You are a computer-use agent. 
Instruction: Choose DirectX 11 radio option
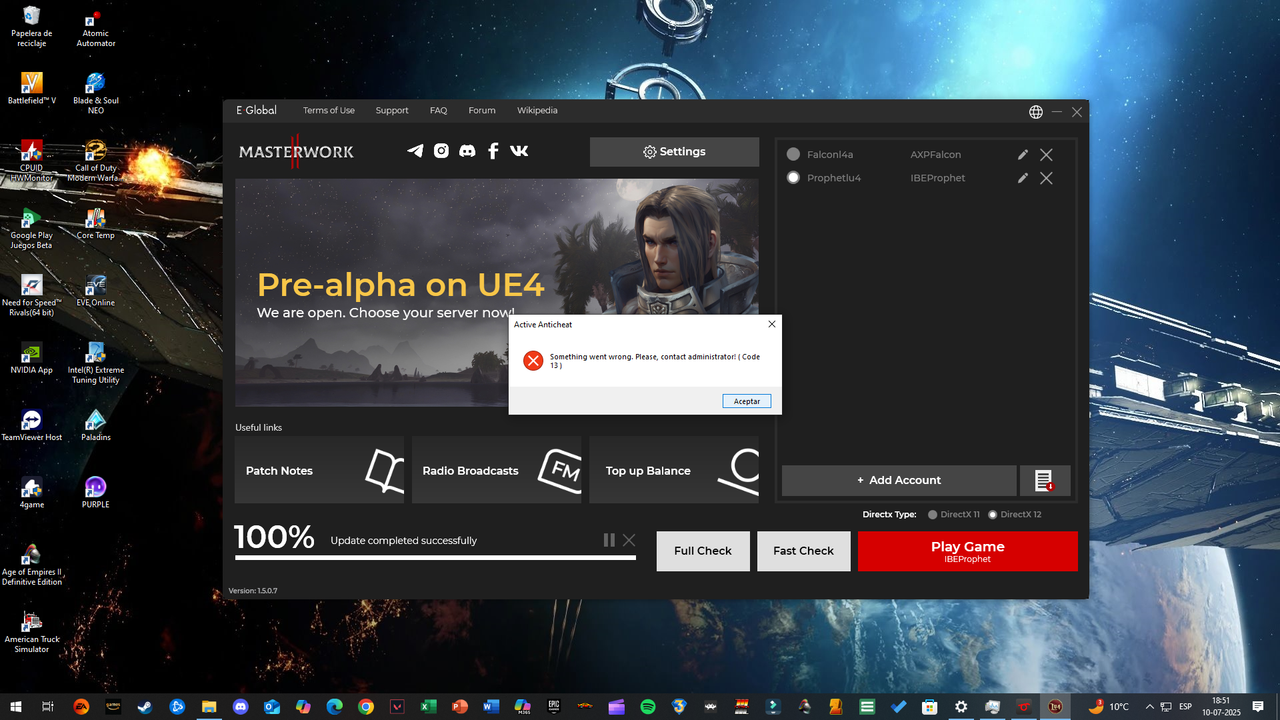coord(933,515)
